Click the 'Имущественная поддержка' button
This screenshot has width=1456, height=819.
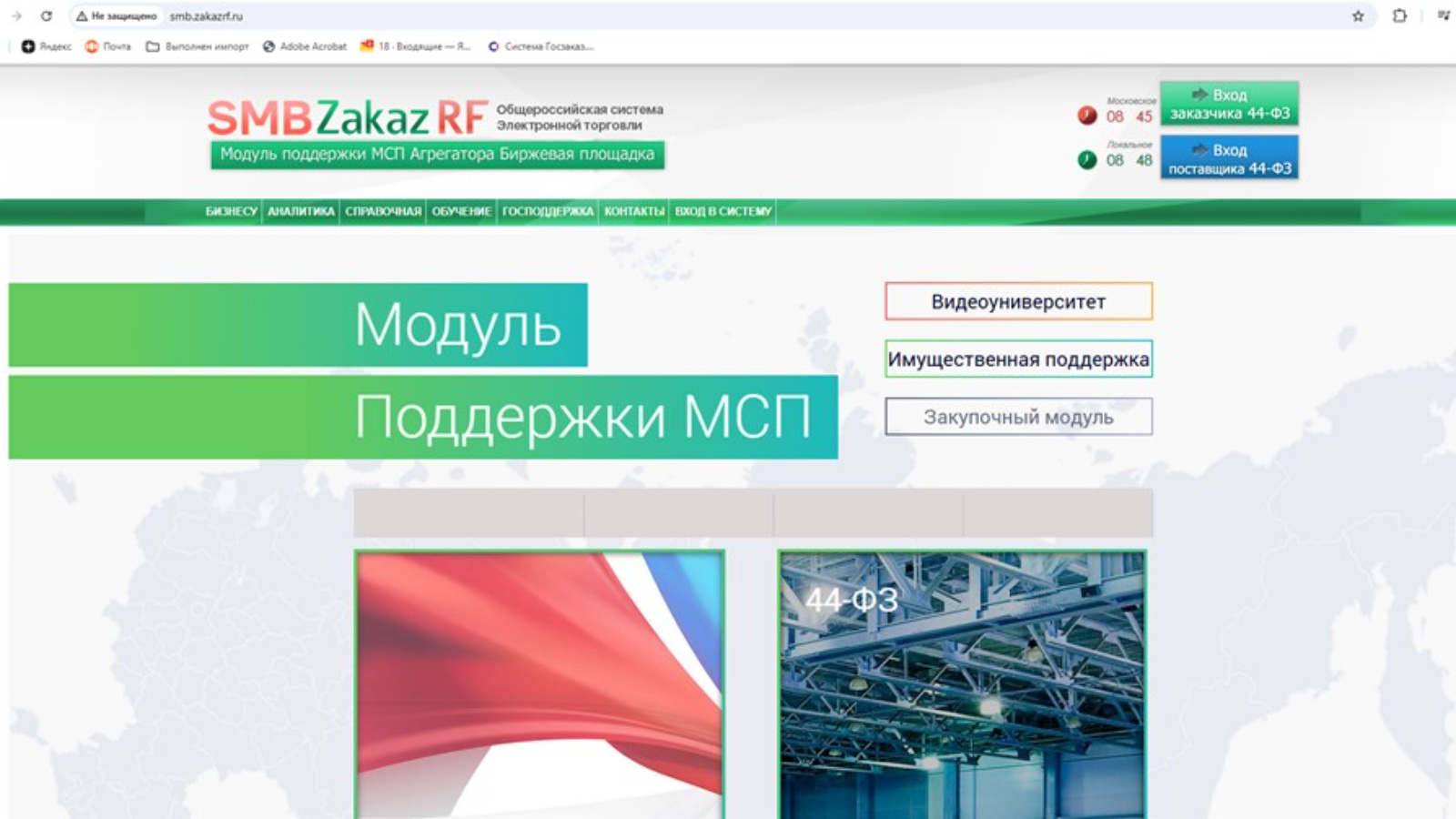pos(1018,359)
